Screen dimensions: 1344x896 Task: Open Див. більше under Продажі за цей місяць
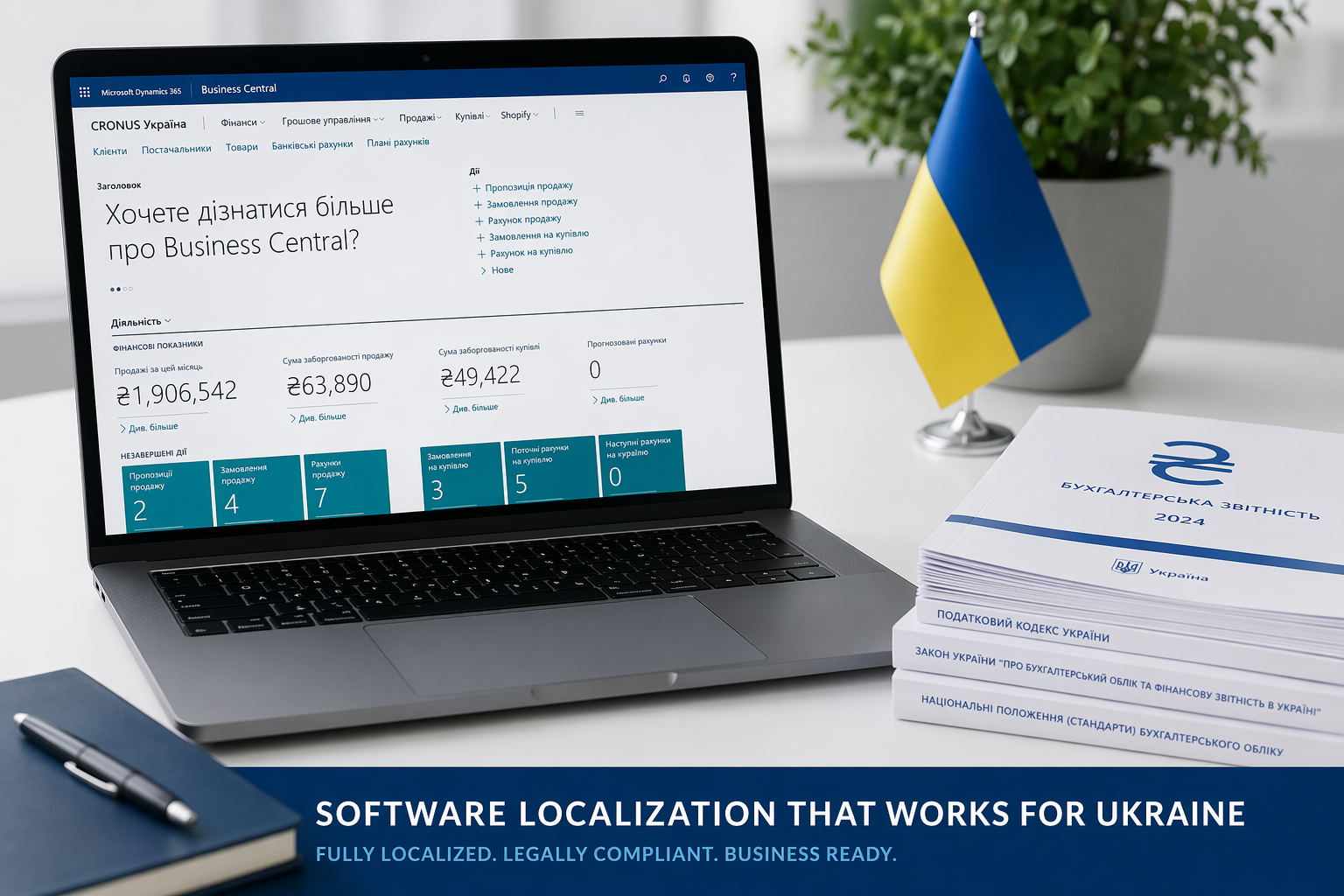149,428
